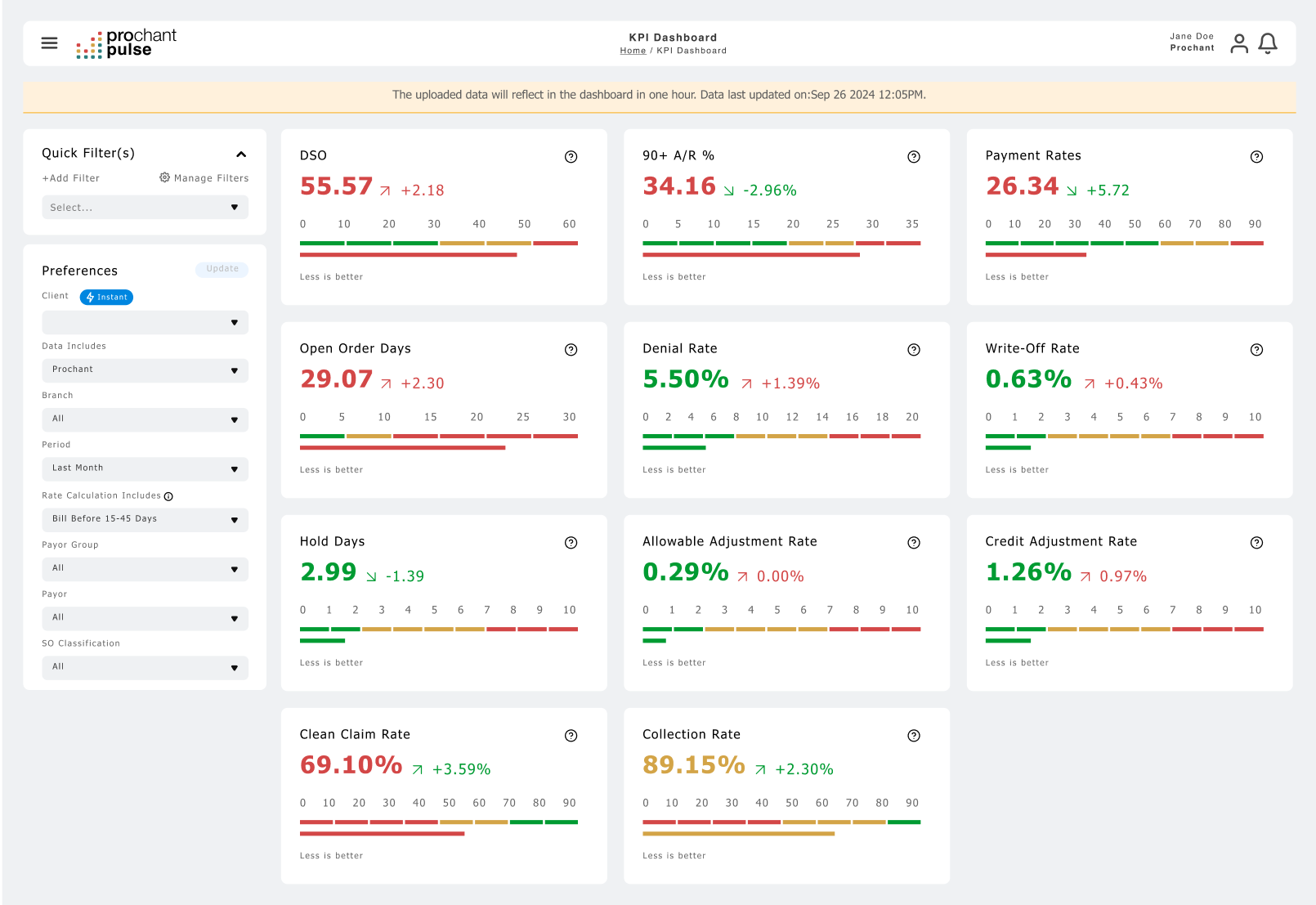This screenshot has width=1316, height=905.
Task: Click the +Add Filter button
Action: point(71,178)
